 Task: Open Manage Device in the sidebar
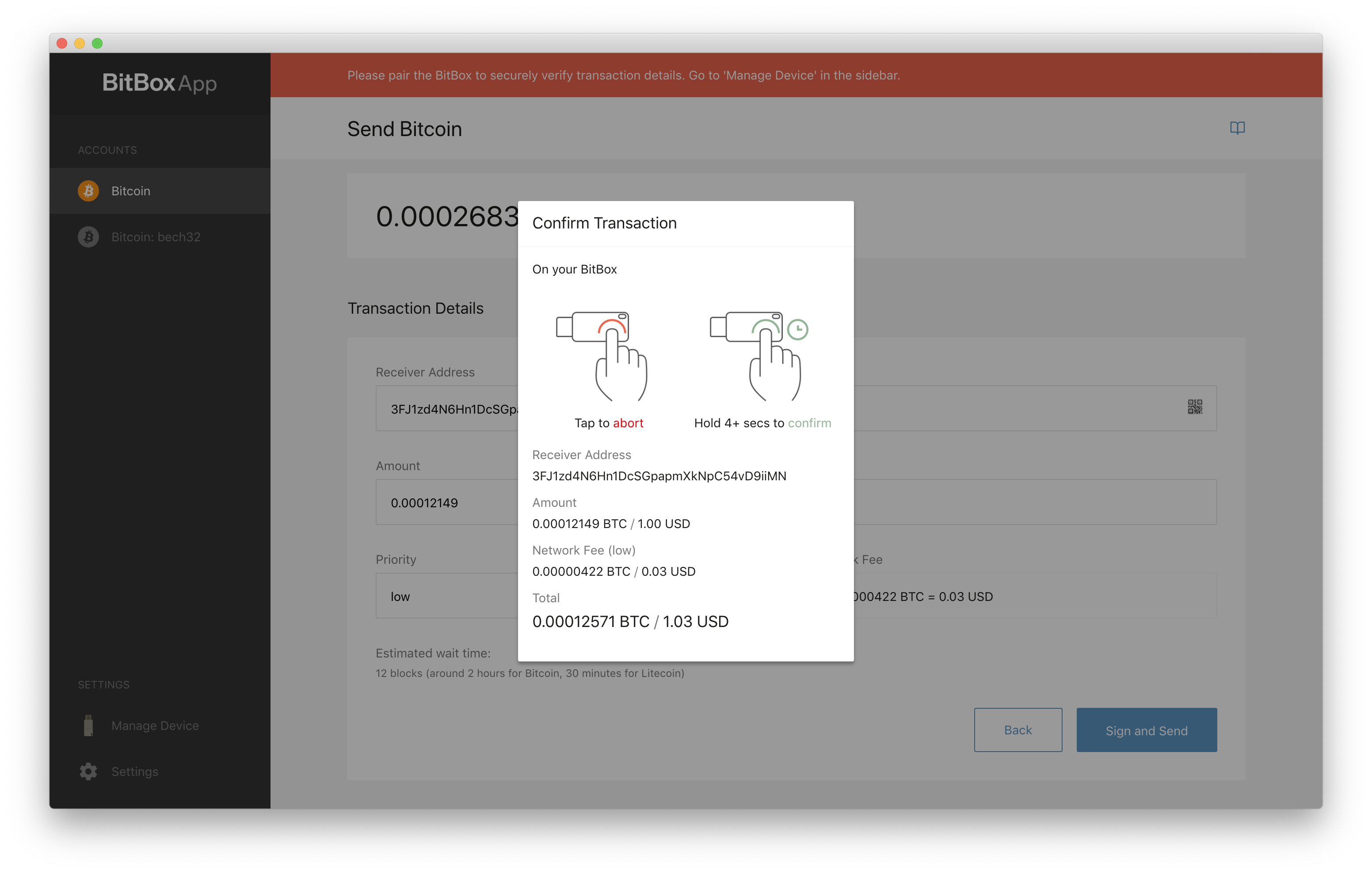tap(160, 725)
